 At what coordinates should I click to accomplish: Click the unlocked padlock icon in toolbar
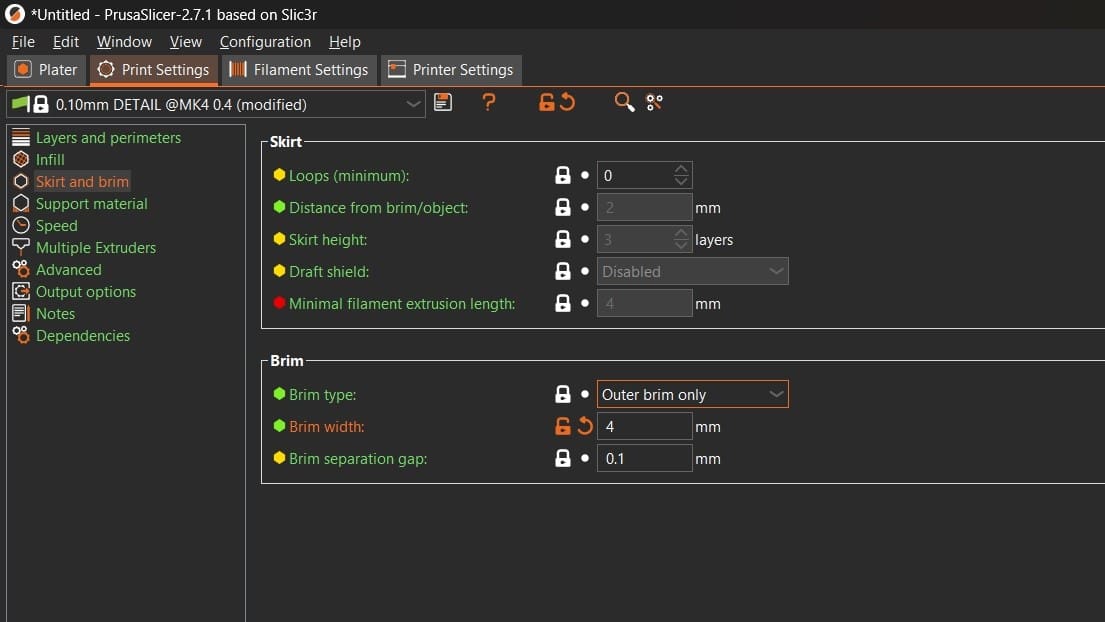546,102
